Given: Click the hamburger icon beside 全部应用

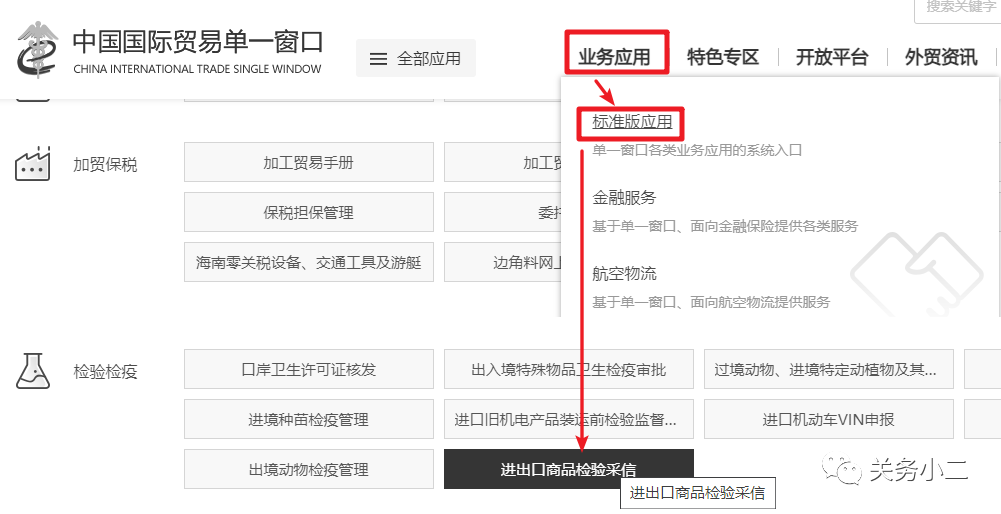Looking at the screenshot, I should coord(379,59).
